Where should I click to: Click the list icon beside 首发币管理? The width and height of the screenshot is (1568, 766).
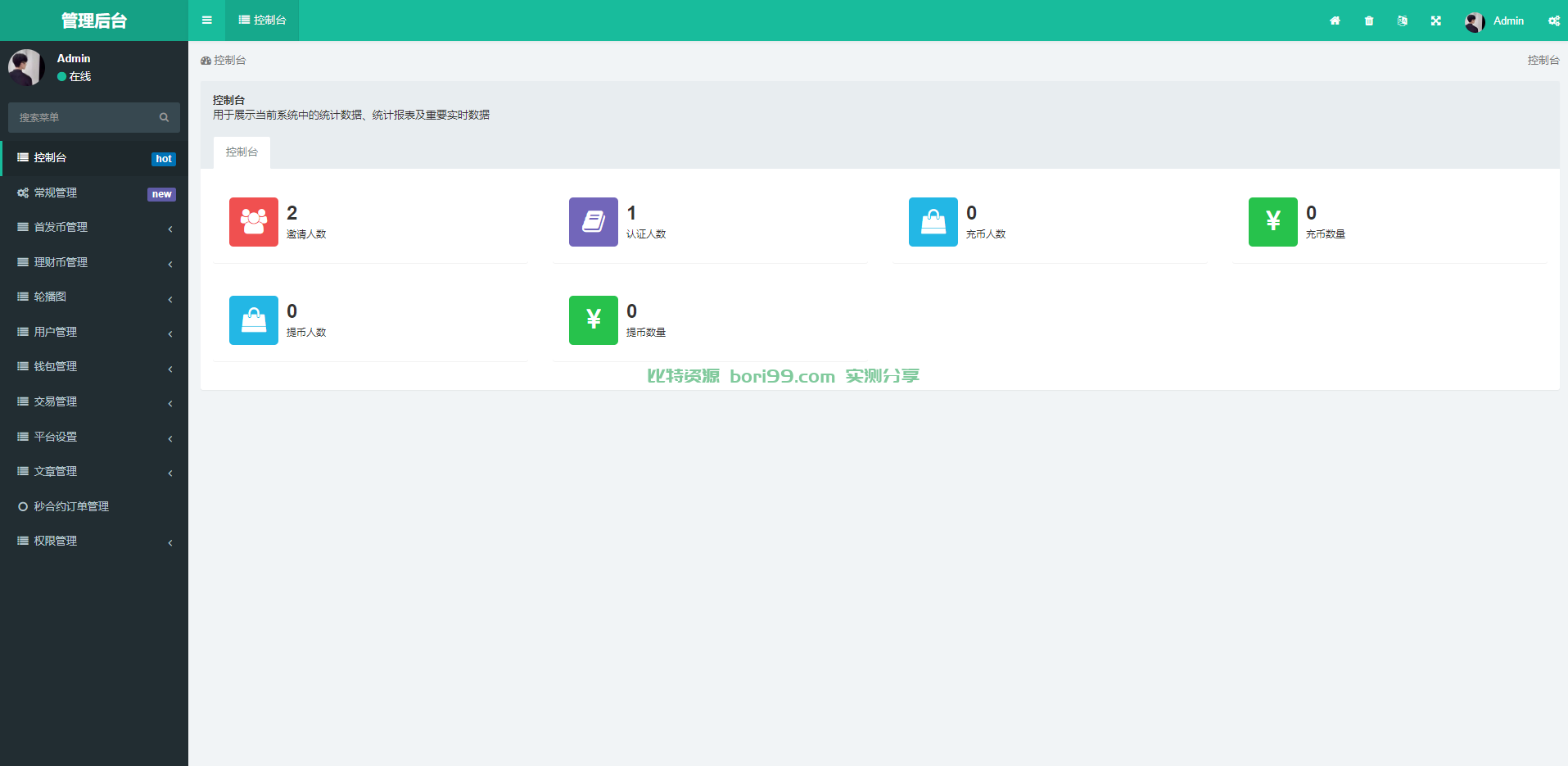point(23,227)
